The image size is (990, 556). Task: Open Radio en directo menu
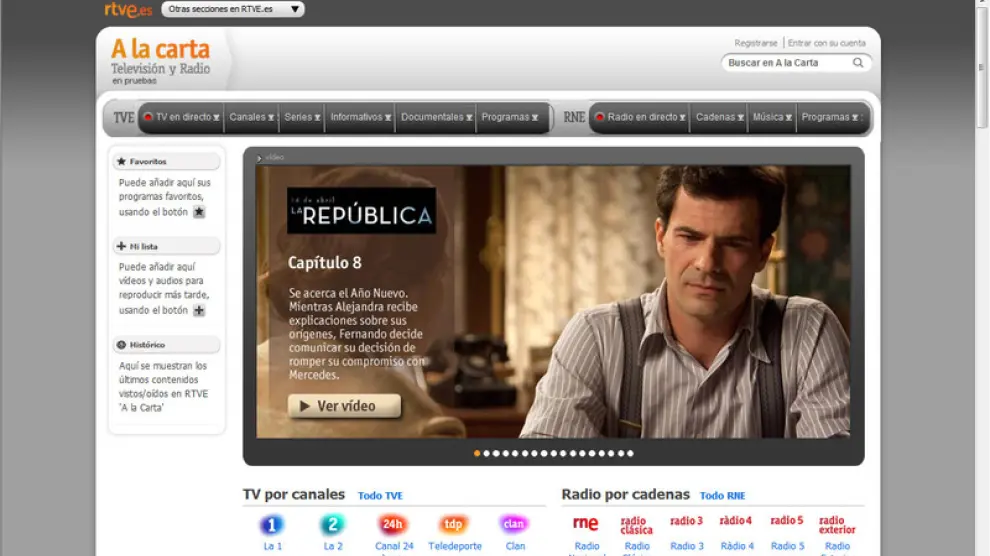coord(640,117)
